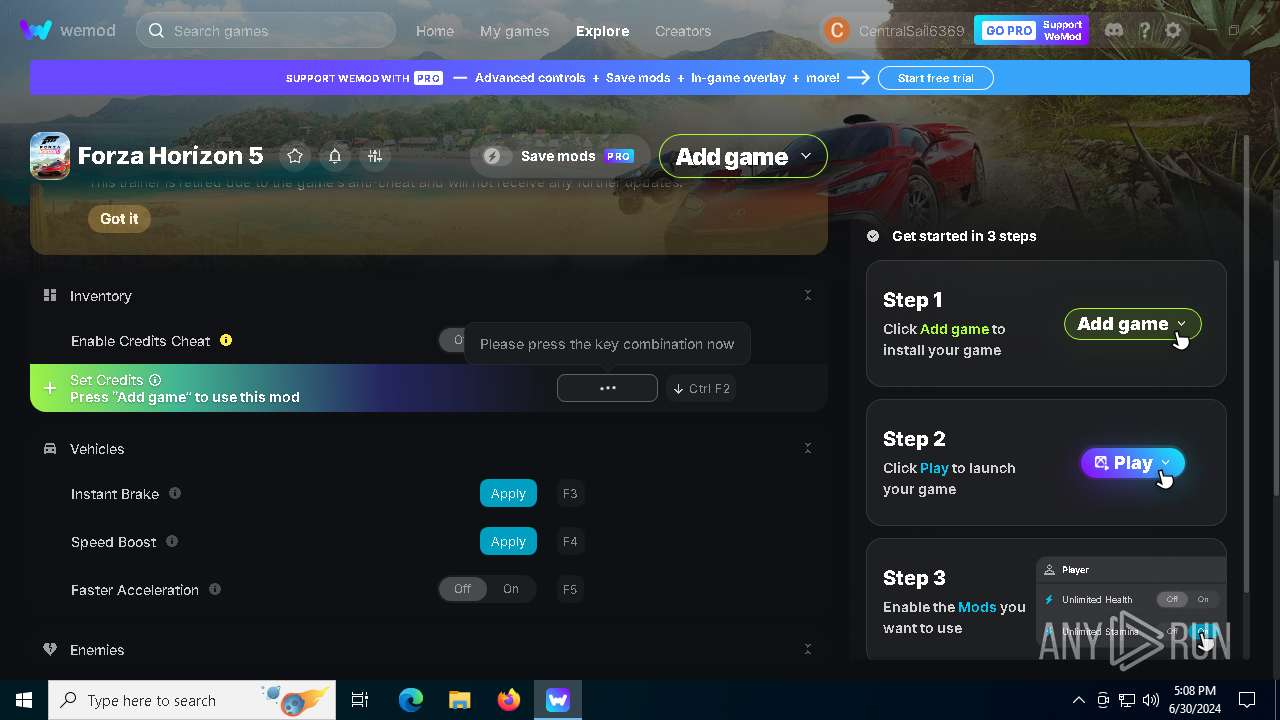Click Add game button in Step 1
The height and width of the screenshot is (720, 1280).
[1132, 324]
